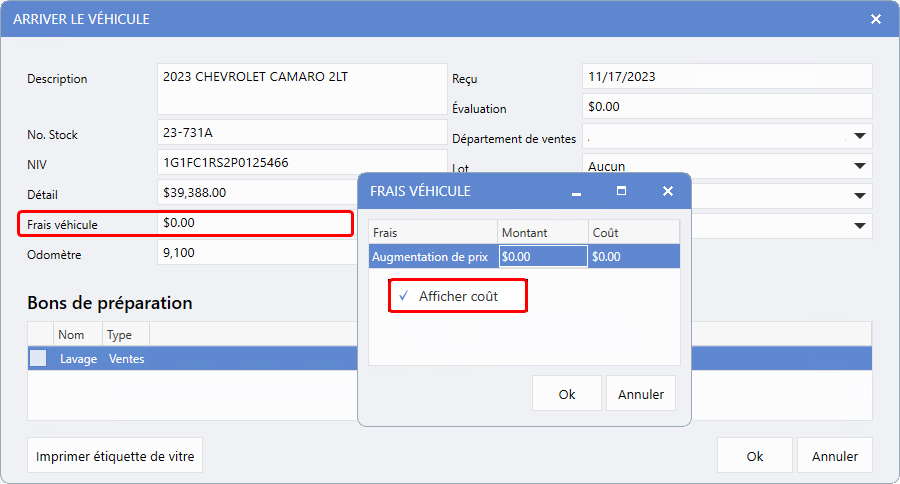
Task: Click Imprimer étiquette de vitre button
Action: (x=116, y=456)
